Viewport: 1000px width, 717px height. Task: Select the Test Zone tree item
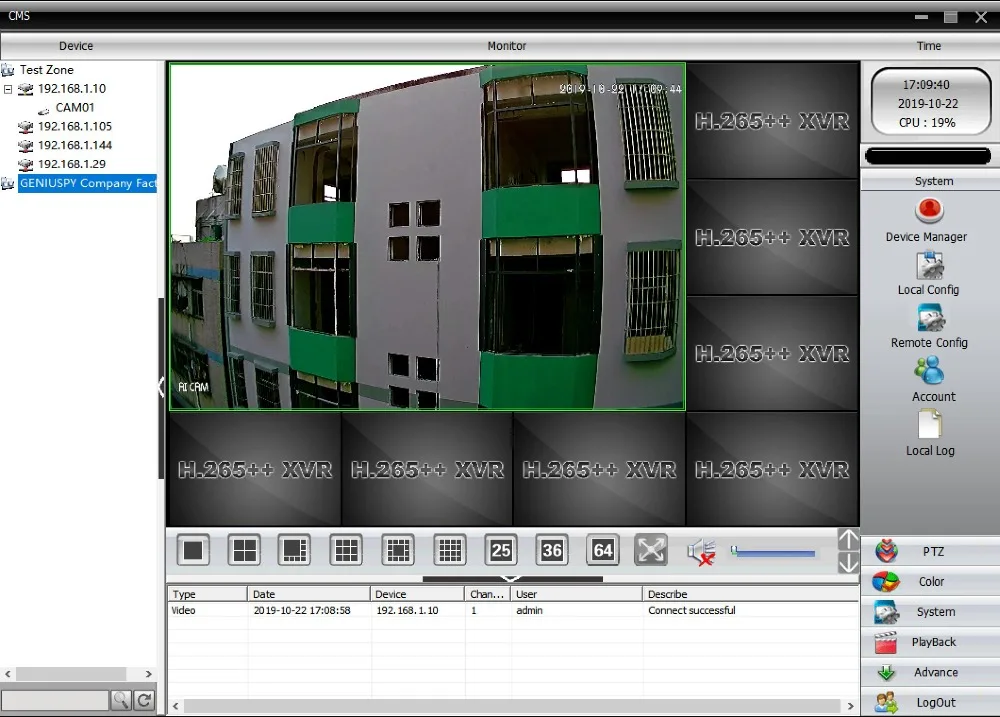[47, 70]
